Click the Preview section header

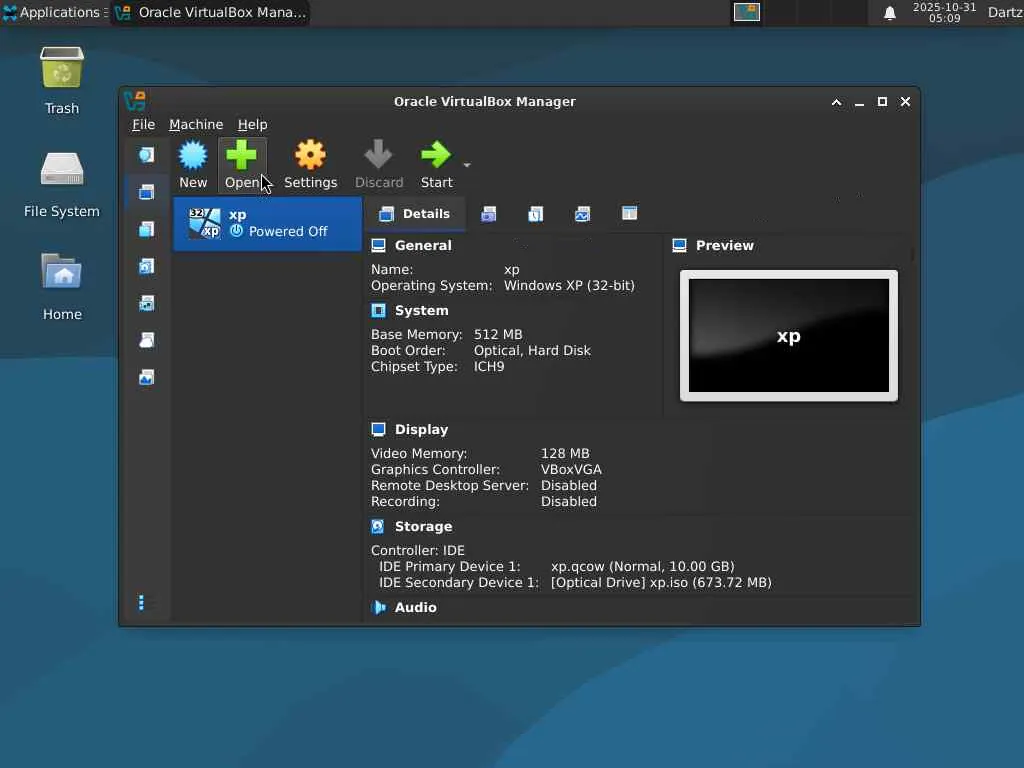pyautogui.click(x=724, y=246)
